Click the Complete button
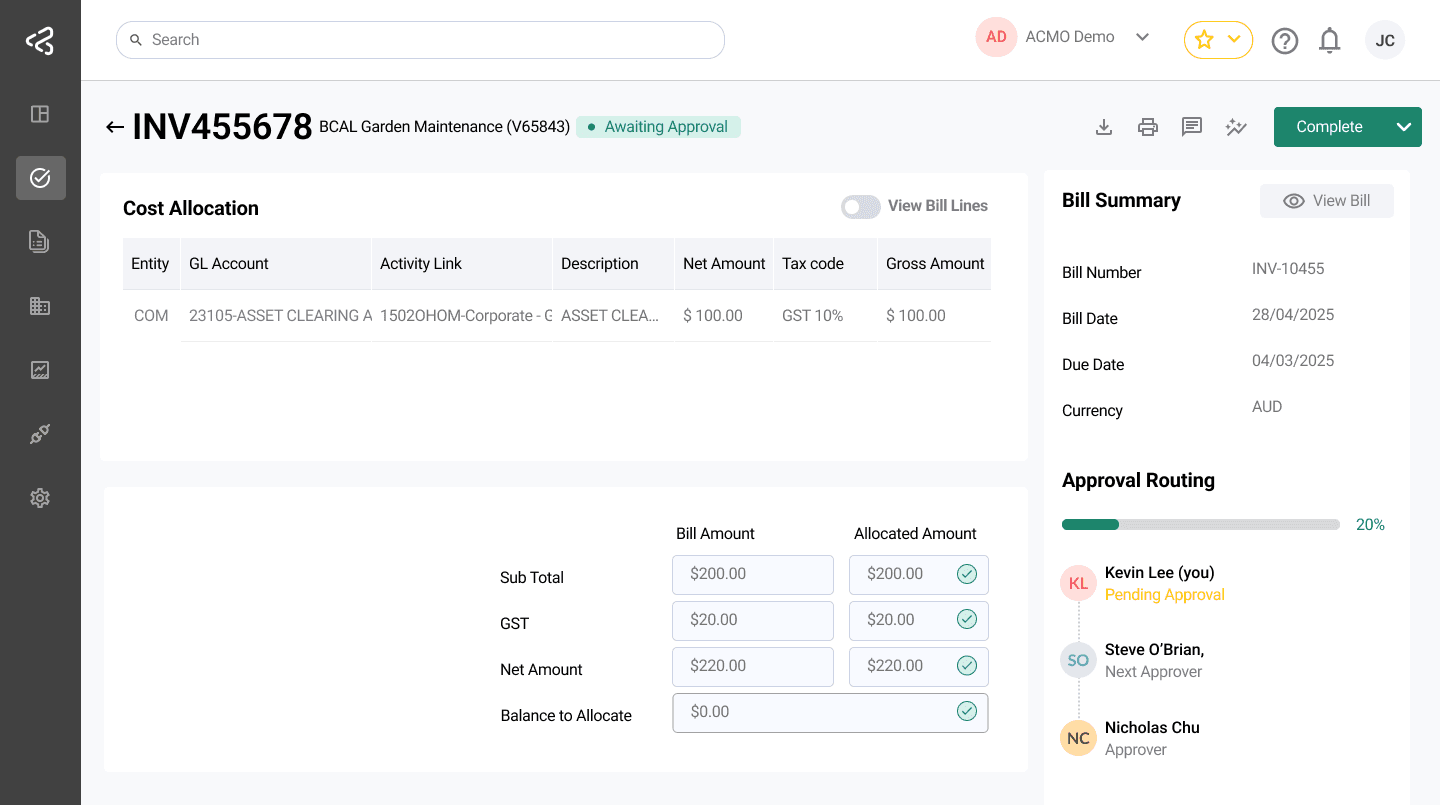The image size is (1440, 805). (x=1329, y=127)
